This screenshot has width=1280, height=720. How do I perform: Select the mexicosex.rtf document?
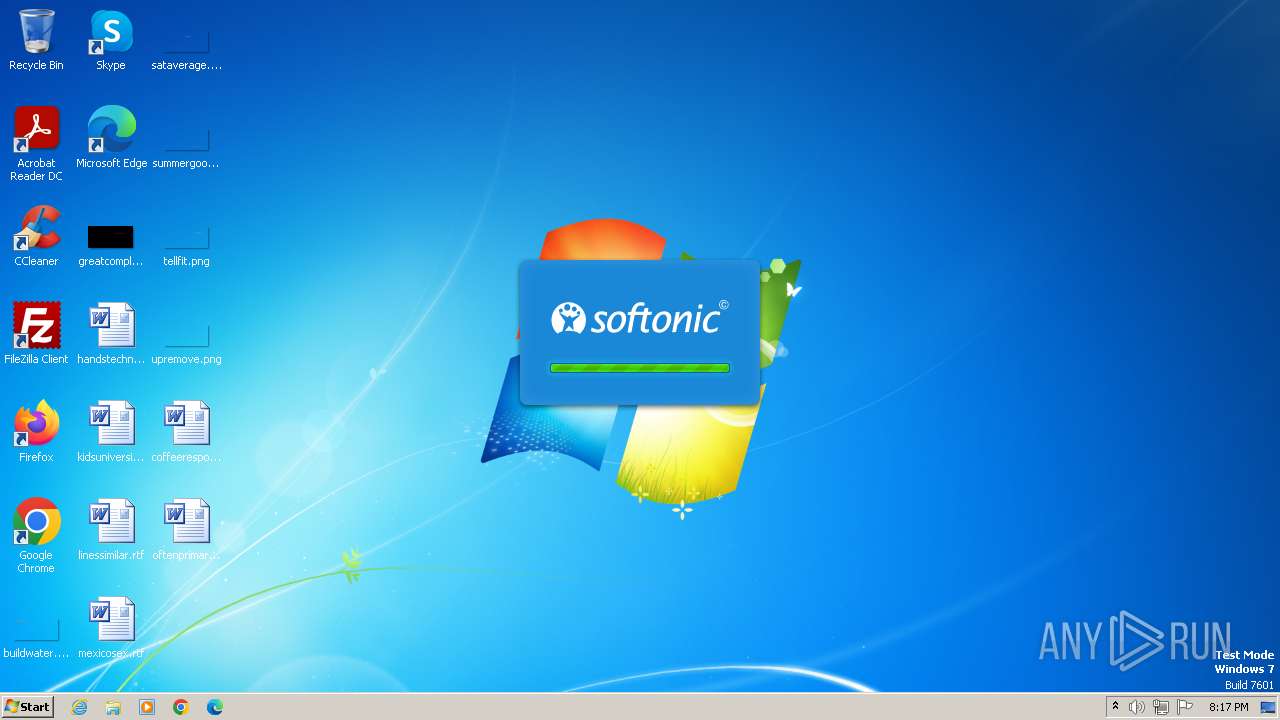(111, 628)
